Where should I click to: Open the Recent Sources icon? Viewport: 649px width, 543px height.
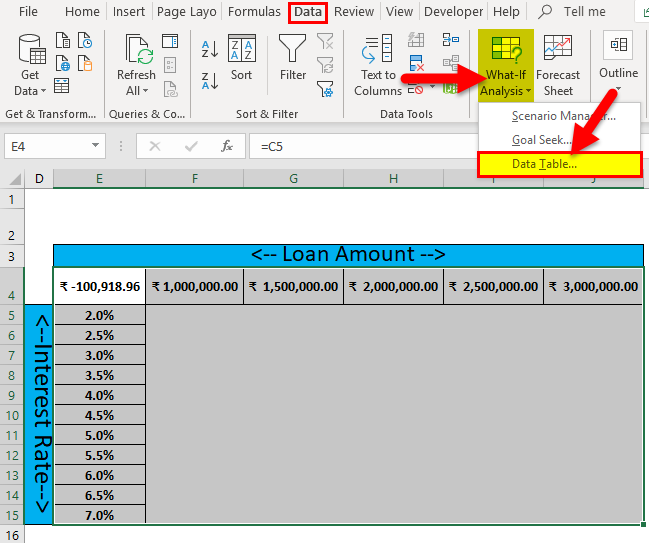[85, 41]
